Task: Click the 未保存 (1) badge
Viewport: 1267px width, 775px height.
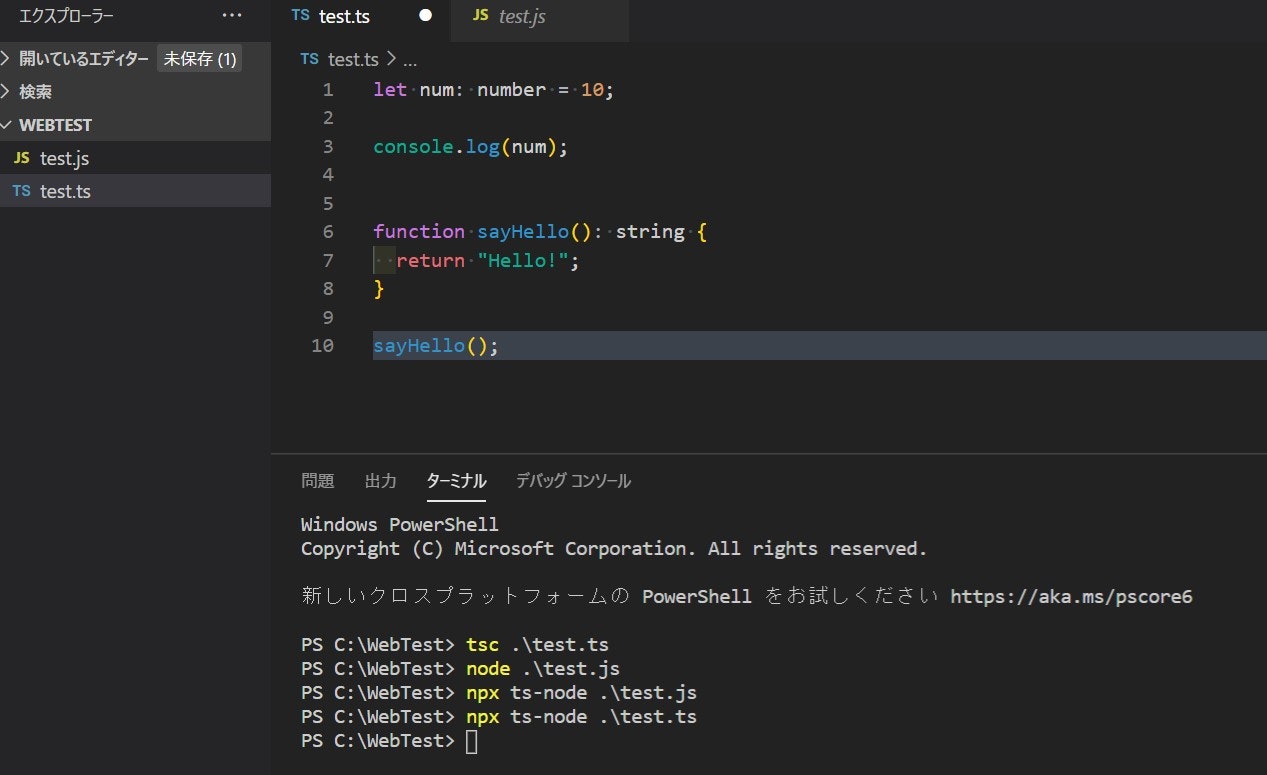Action: (200, 59)
